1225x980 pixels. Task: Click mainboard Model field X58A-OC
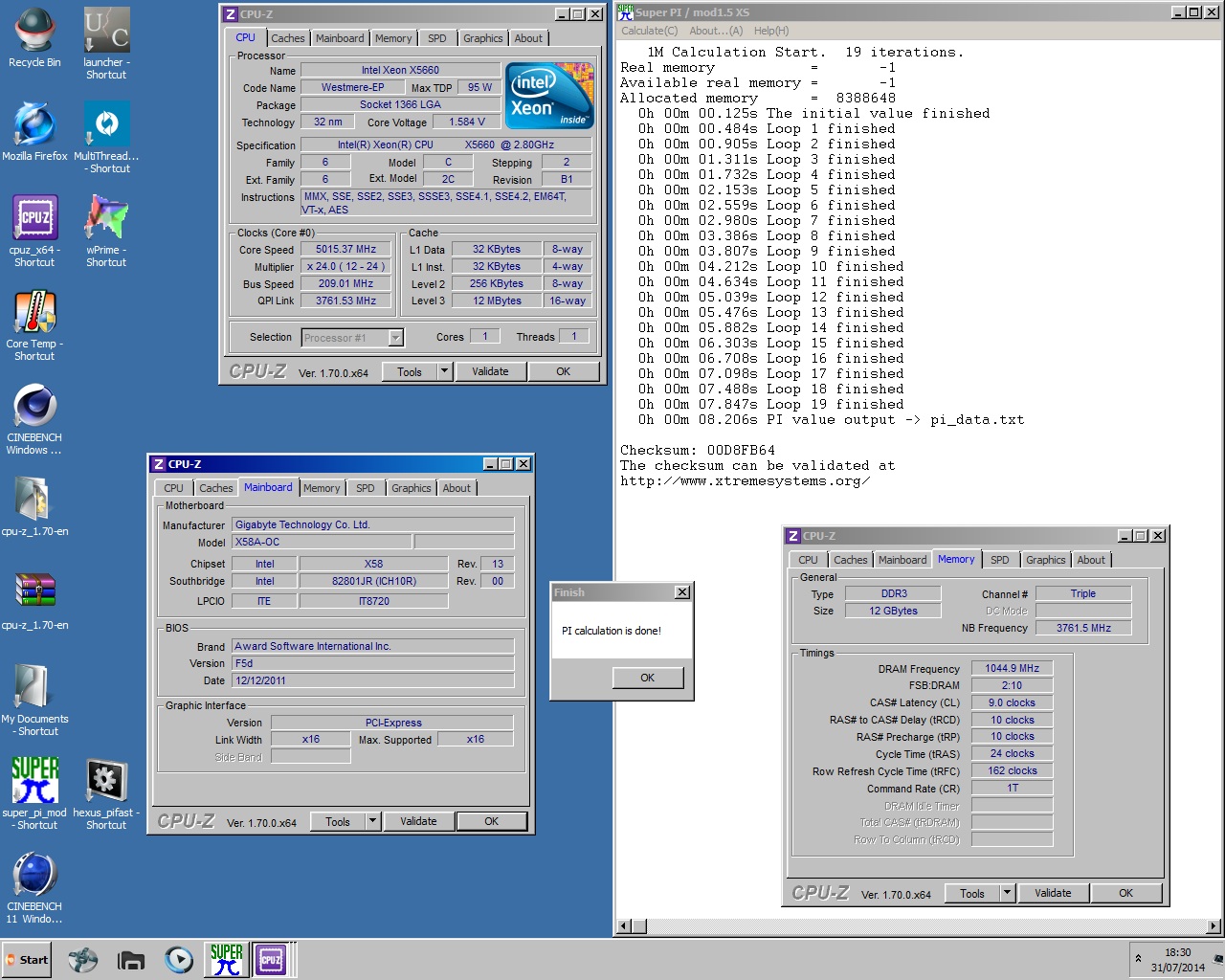322,542
